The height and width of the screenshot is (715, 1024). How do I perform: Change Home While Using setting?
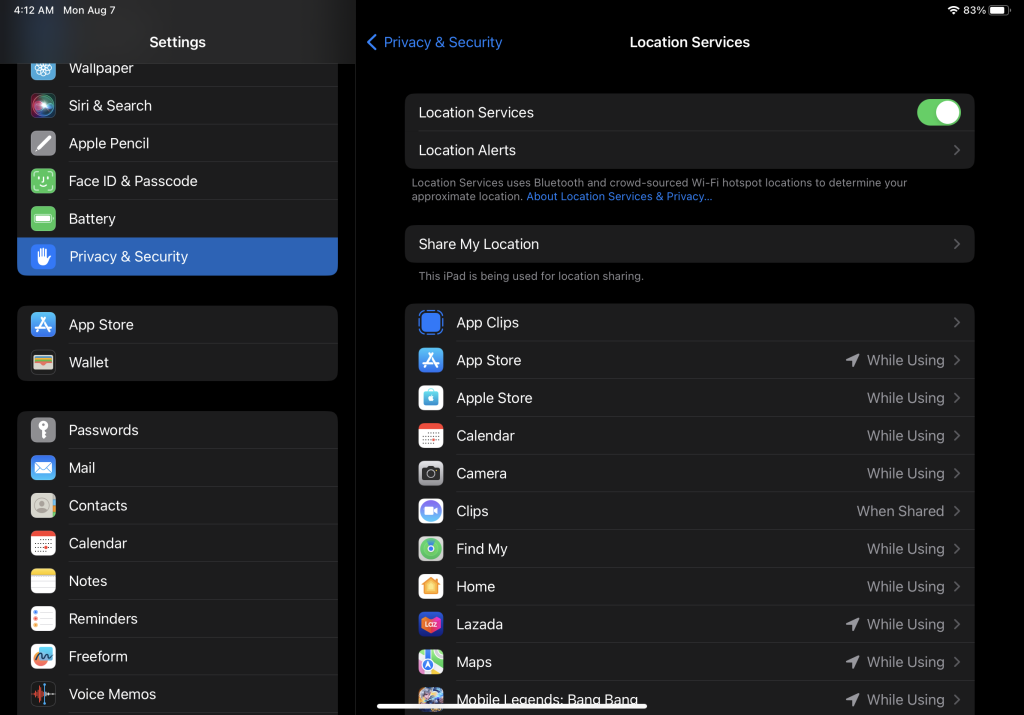click(905, 586)
